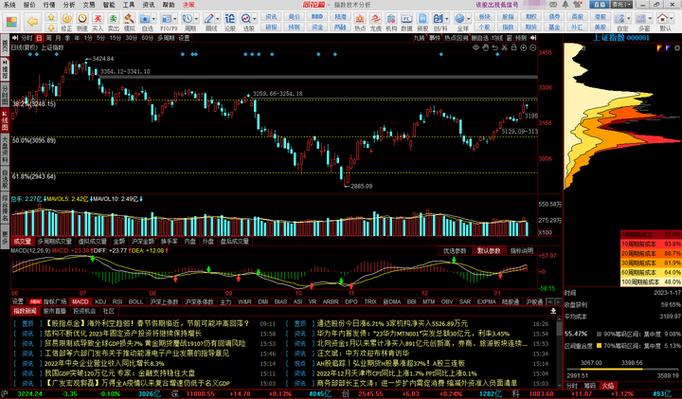Expand the 周期 period dropdown arrow
The image size is (682, 399).
point(196,19)
